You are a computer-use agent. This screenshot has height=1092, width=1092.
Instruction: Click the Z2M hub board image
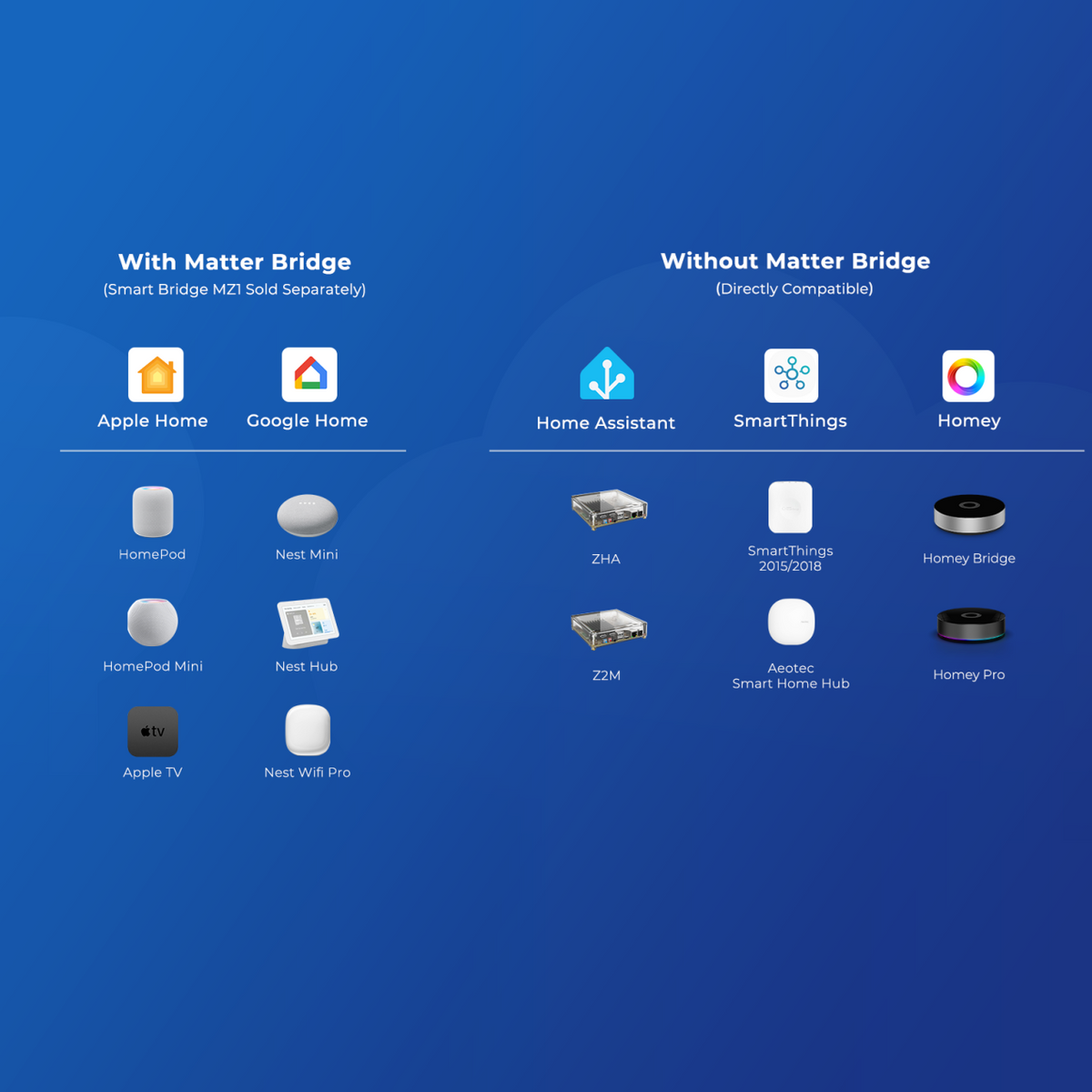tap(609, 629)
